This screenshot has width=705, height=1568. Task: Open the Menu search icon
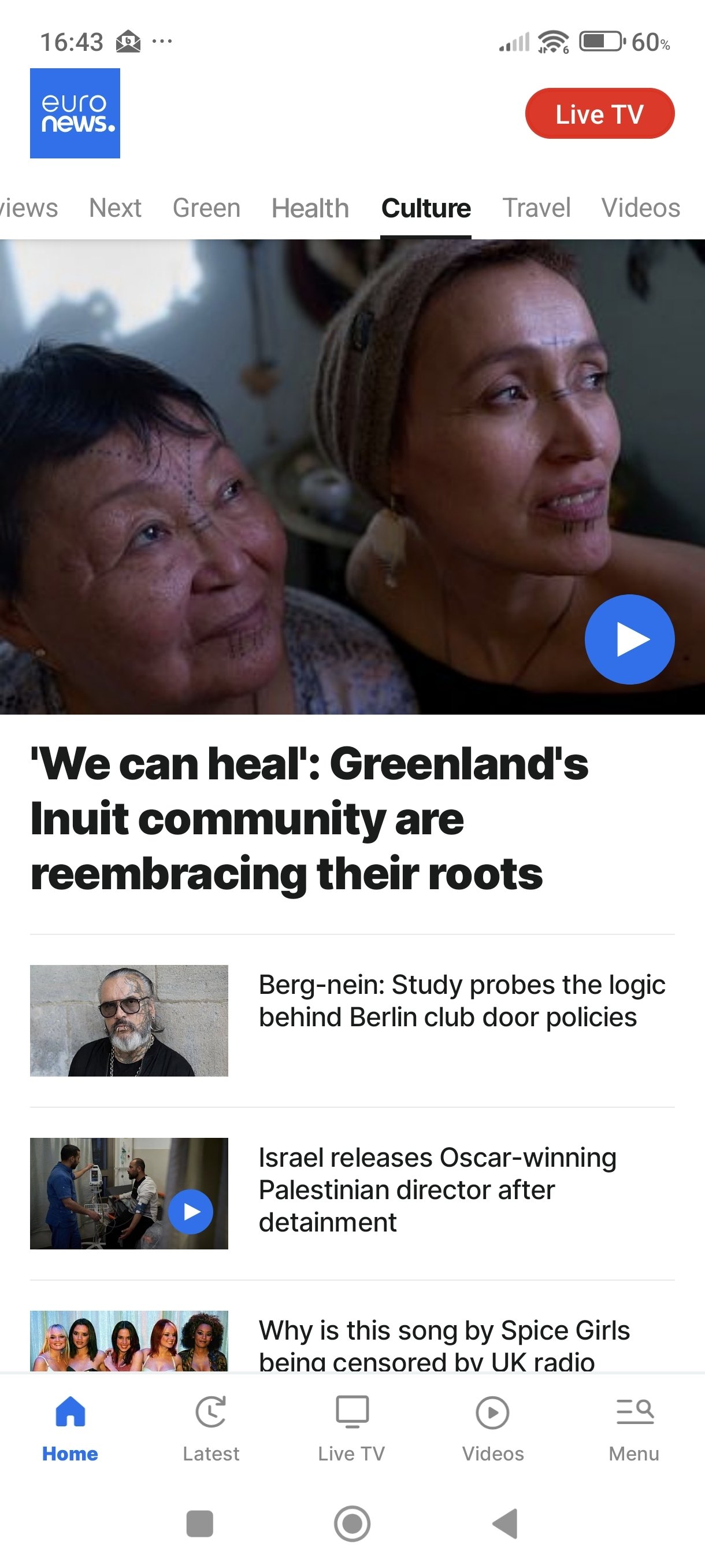pos(634,1411)
